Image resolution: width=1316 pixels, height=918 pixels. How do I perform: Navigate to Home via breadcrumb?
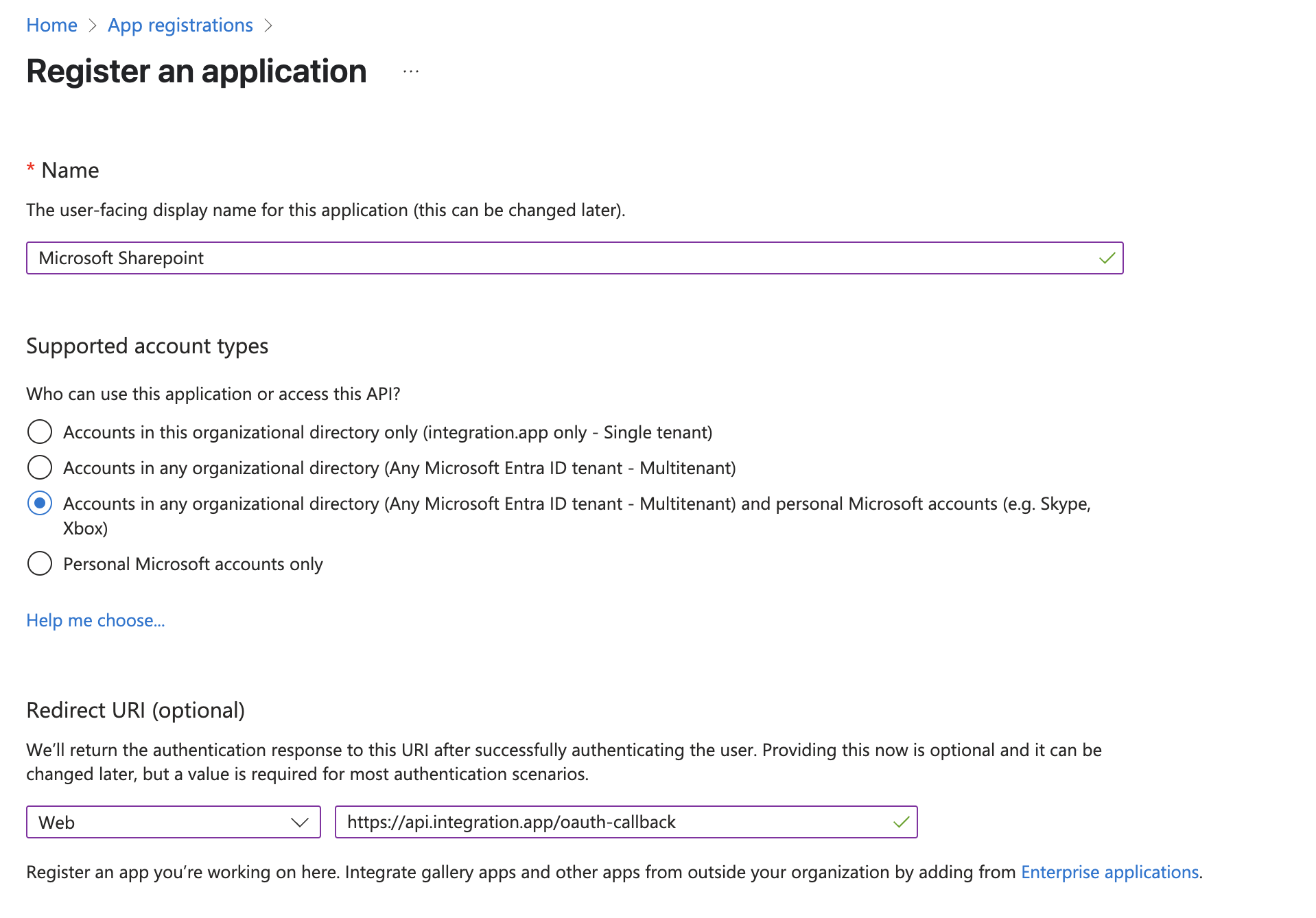tap(51, 25)
